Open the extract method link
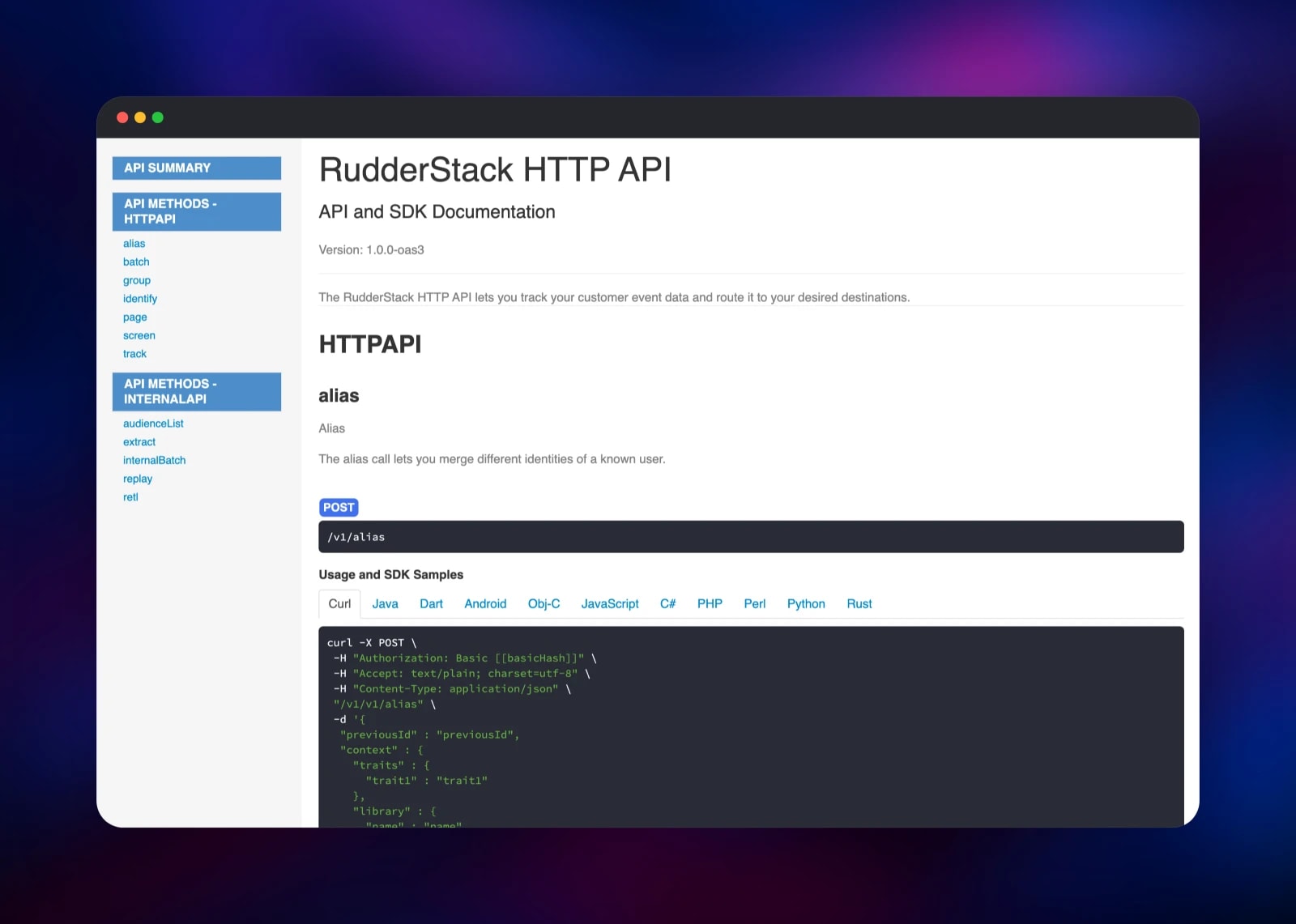Image resolution: width=1296 pixels, height=924 pixels. [x=139, y=442]
